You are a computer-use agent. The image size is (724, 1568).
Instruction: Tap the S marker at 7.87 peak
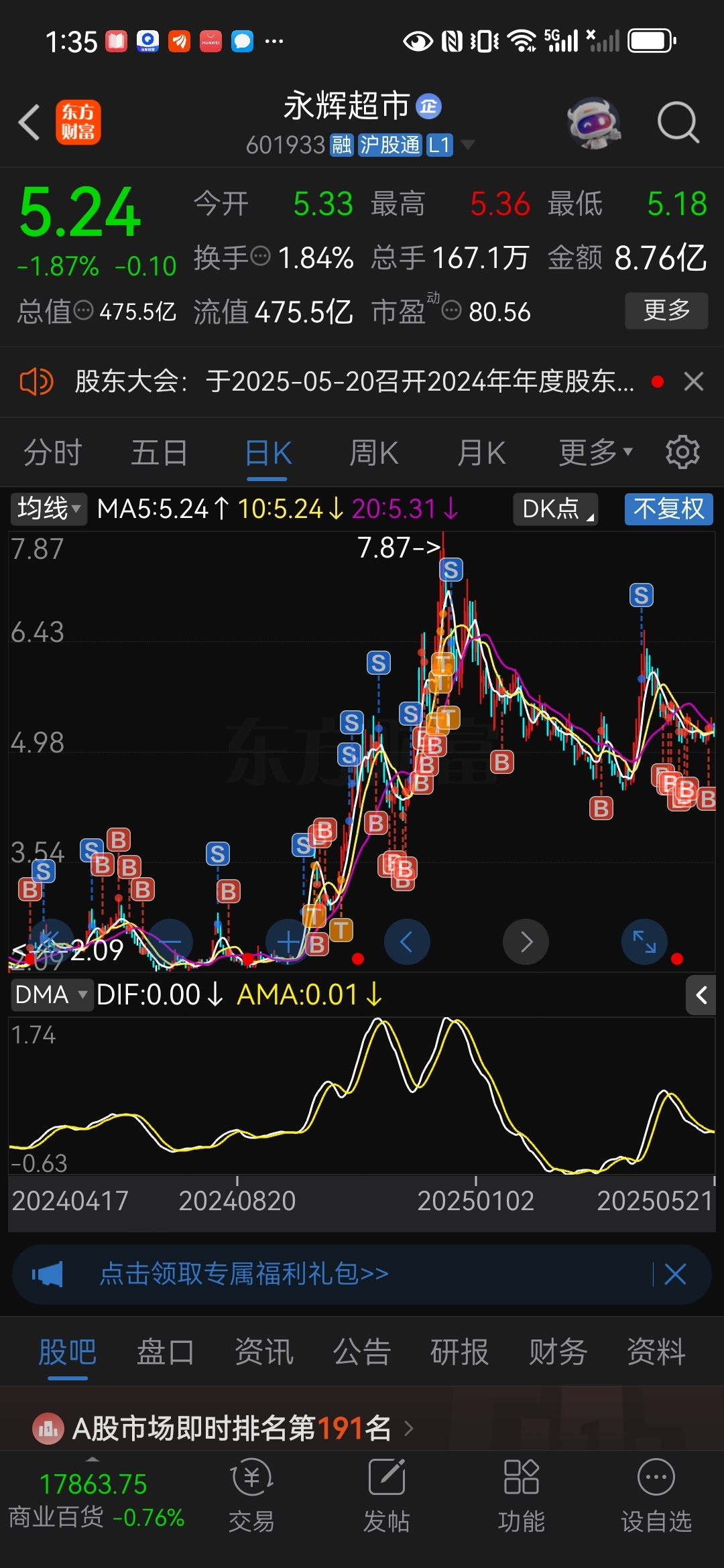(x=451, y=570)
